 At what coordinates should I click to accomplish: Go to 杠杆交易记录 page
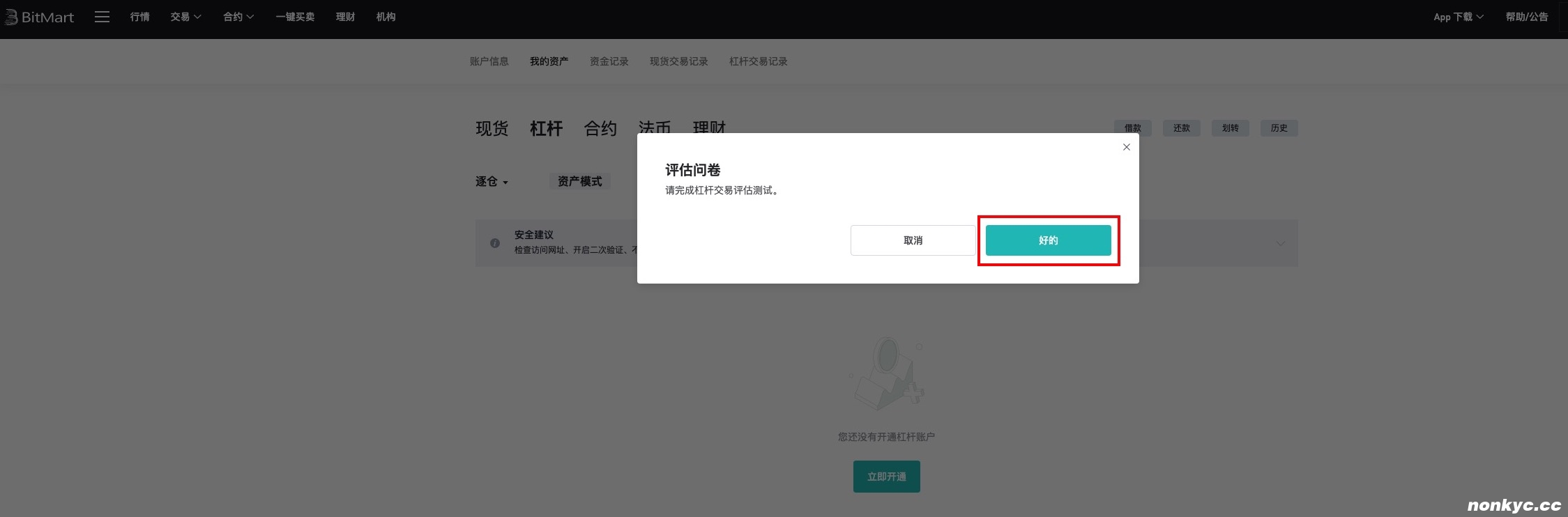coord(758,61)
